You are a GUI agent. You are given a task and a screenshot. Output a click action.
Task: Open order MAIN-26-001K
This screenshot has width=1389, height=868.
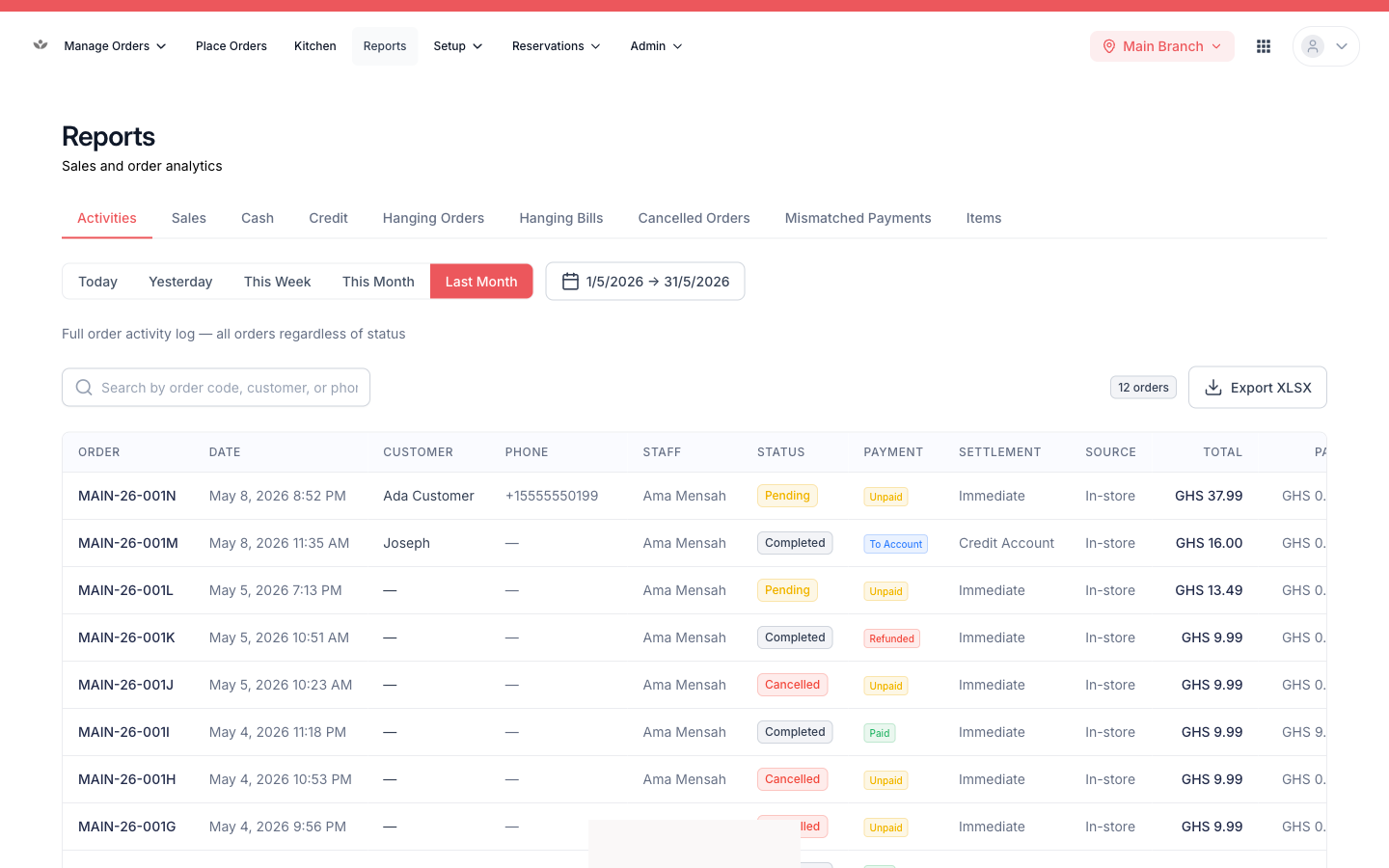(126, 637)
